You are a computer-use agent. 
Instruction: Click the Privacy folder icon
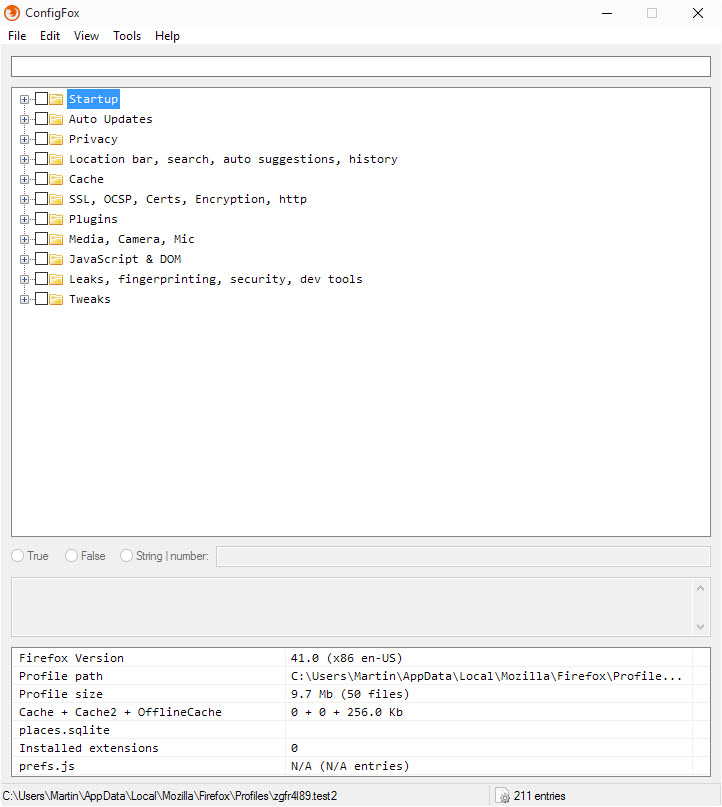pyautogui.click(x=56, y=139)
